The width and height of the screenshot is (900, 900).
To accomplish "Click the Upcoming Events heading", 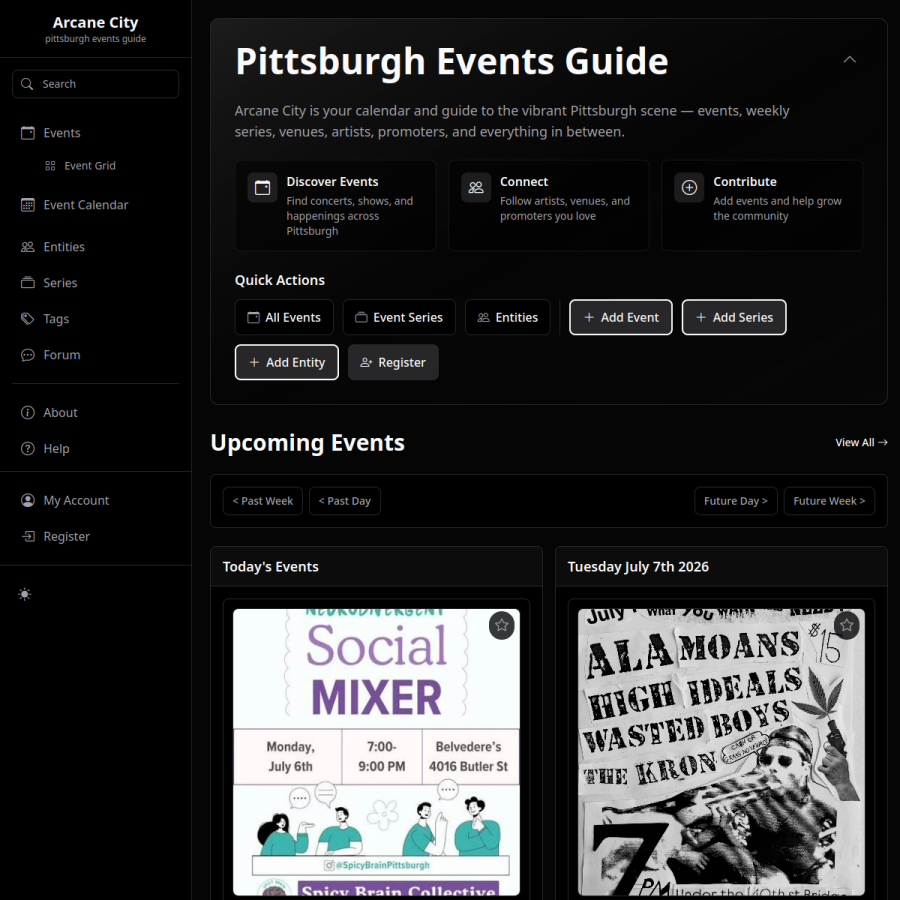I will pyautogui.click(x=308, y=443).
